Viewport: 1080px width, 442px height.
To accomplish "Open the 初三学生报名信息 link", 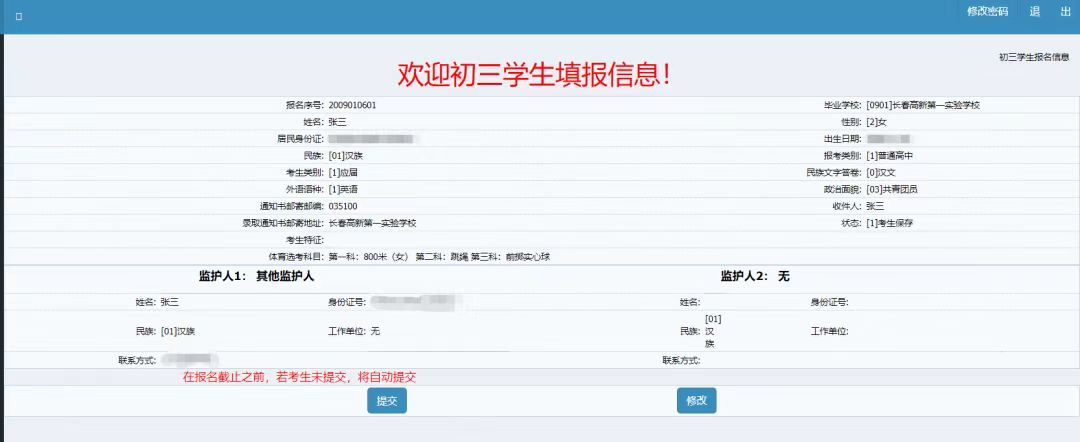I will click(x=1034, y=57).
